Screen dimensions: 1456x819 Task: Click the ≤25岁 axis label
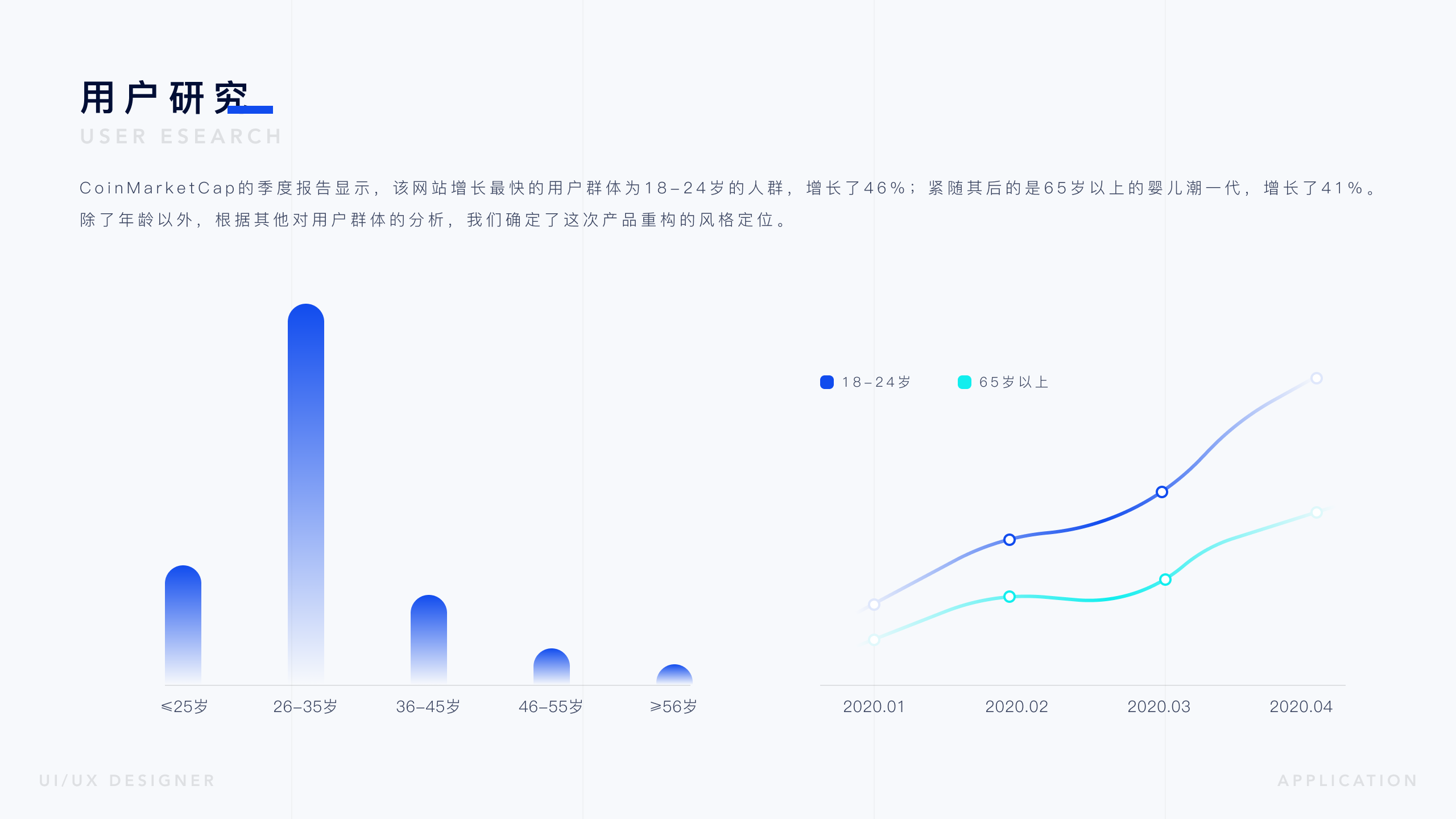point(184,706)
